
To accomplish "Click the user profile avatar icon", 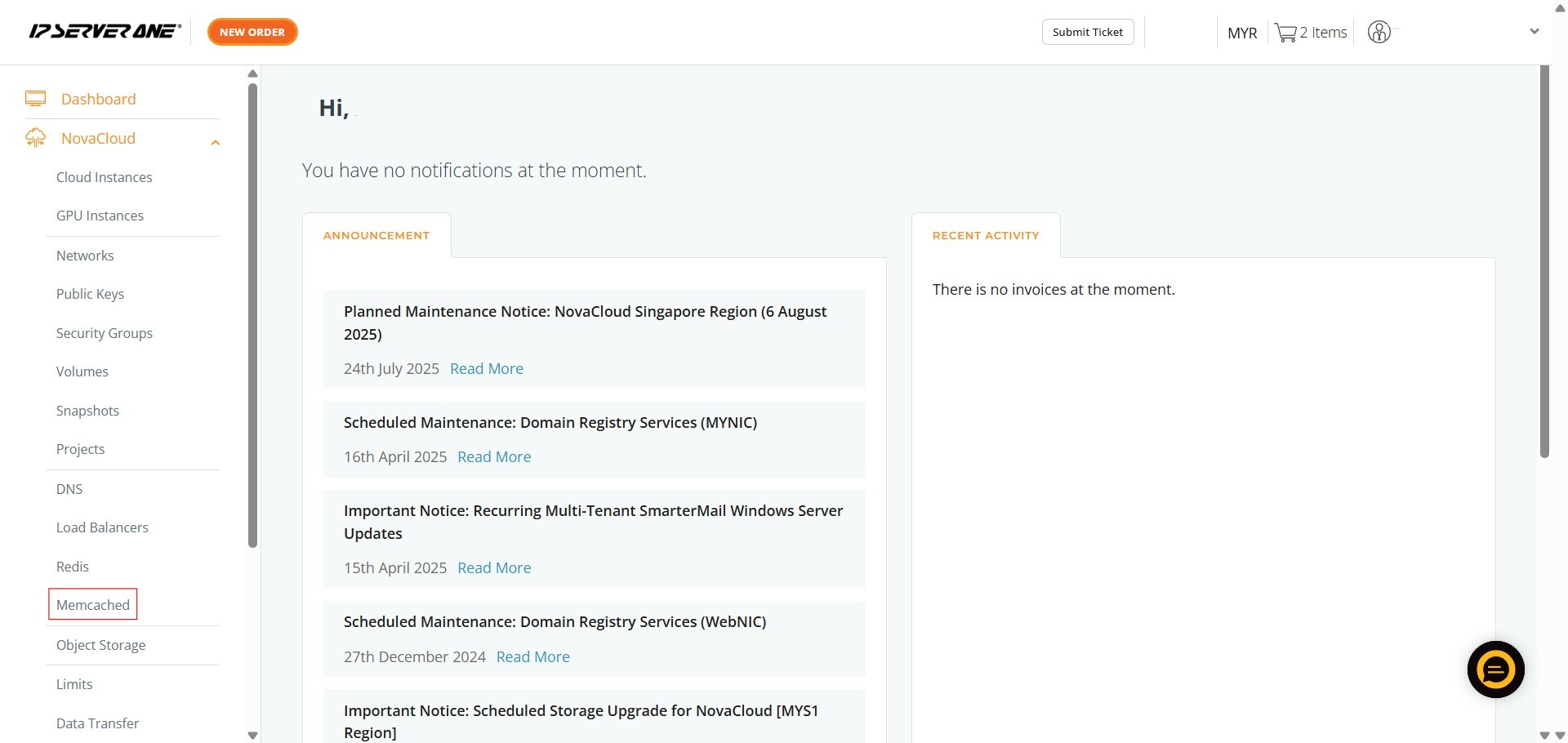I will (1379, 32).
